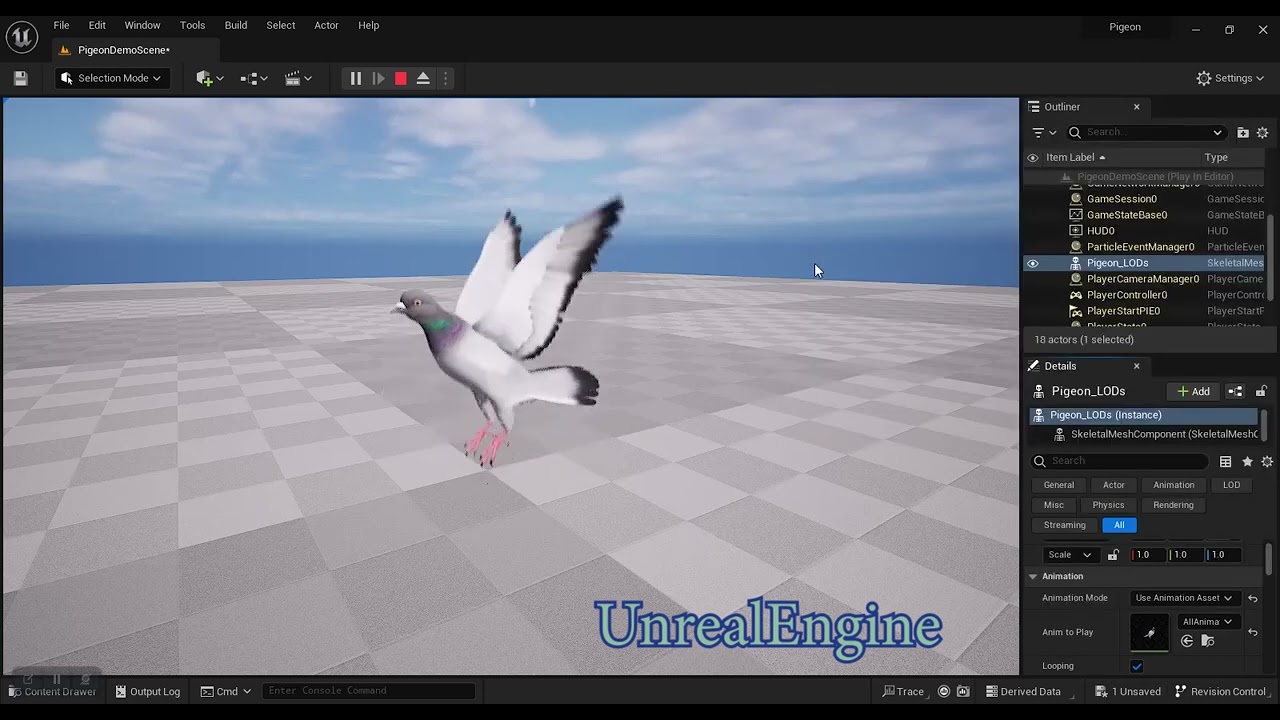Screen dimensions: 1280x720
Task: Click the edit Blueprint icon beside Add
Action: (1235, 391)
